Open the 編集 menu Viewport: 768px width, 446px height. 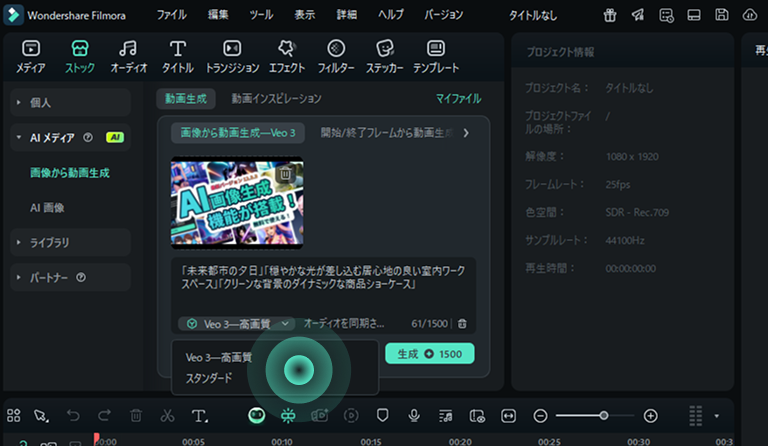point(218,15)
